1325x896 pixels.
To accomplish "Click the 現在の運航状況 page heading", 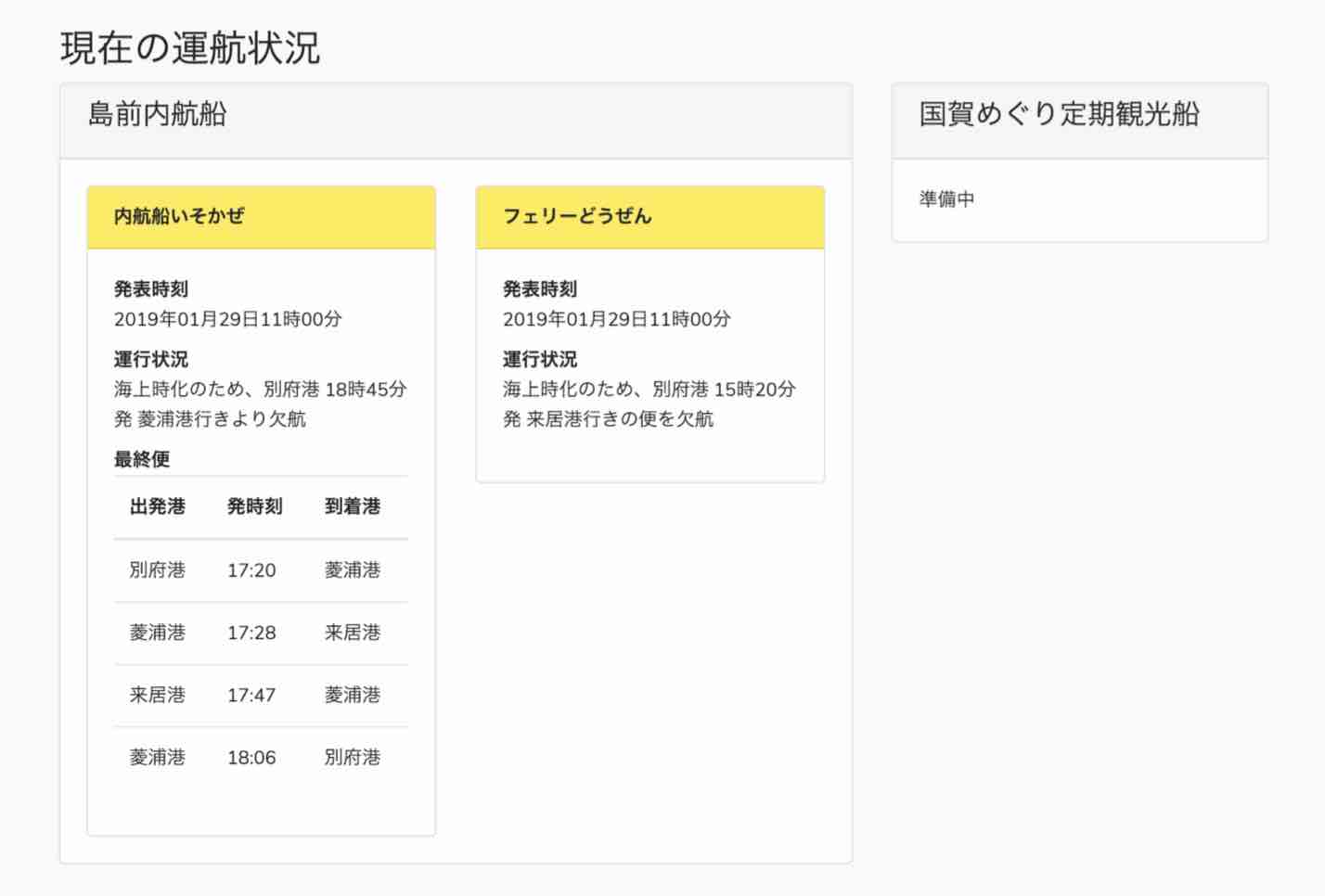I will click(190, 48).
